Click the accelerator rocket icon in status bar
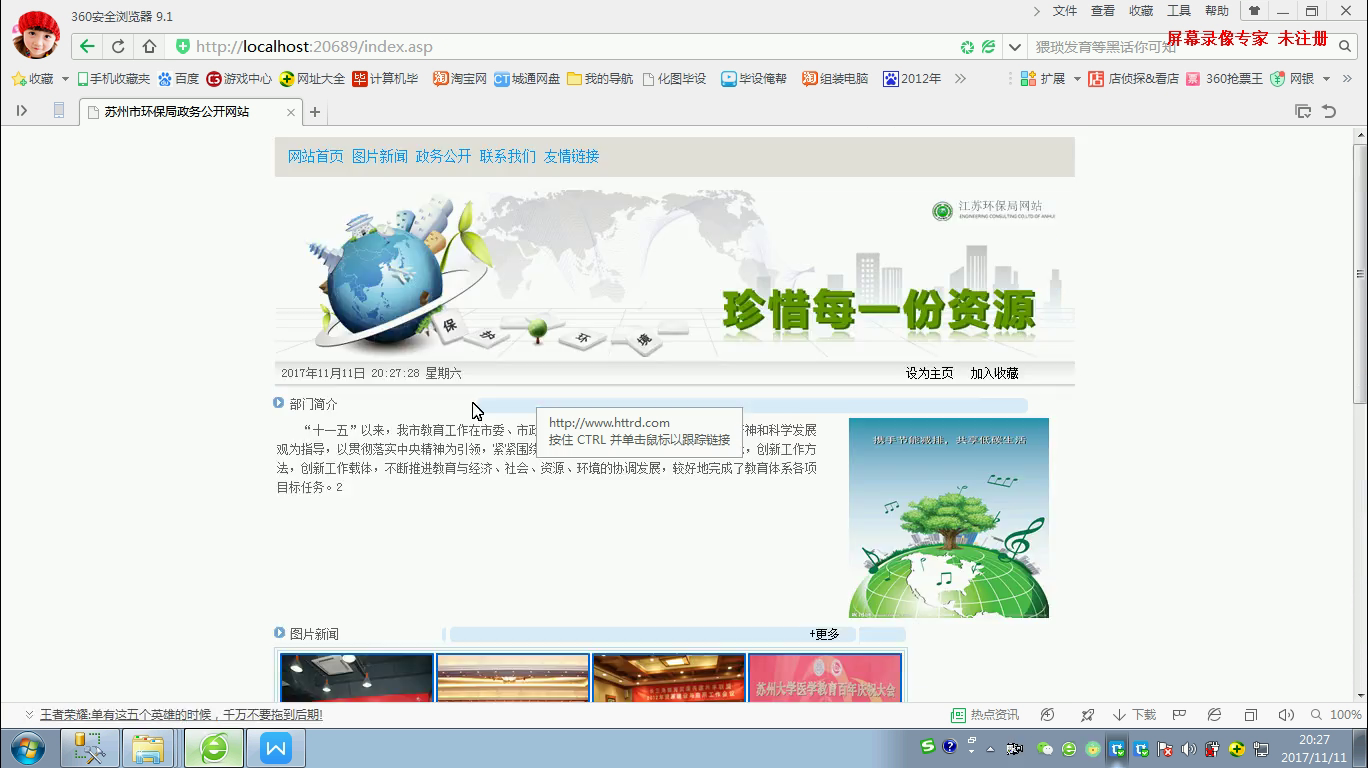 (1087, 715)
